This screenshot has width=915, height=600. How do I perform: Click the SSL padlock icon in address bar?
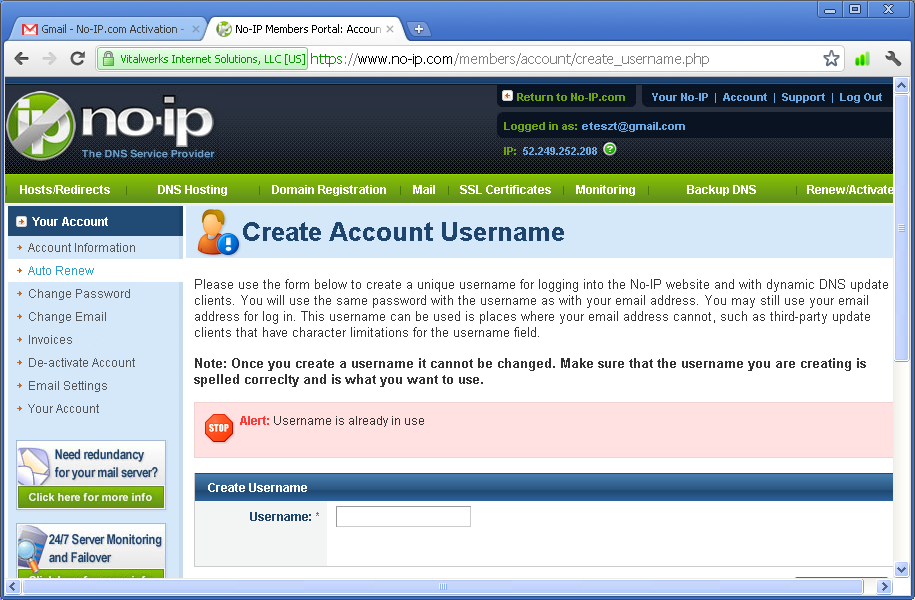(108, 59)
